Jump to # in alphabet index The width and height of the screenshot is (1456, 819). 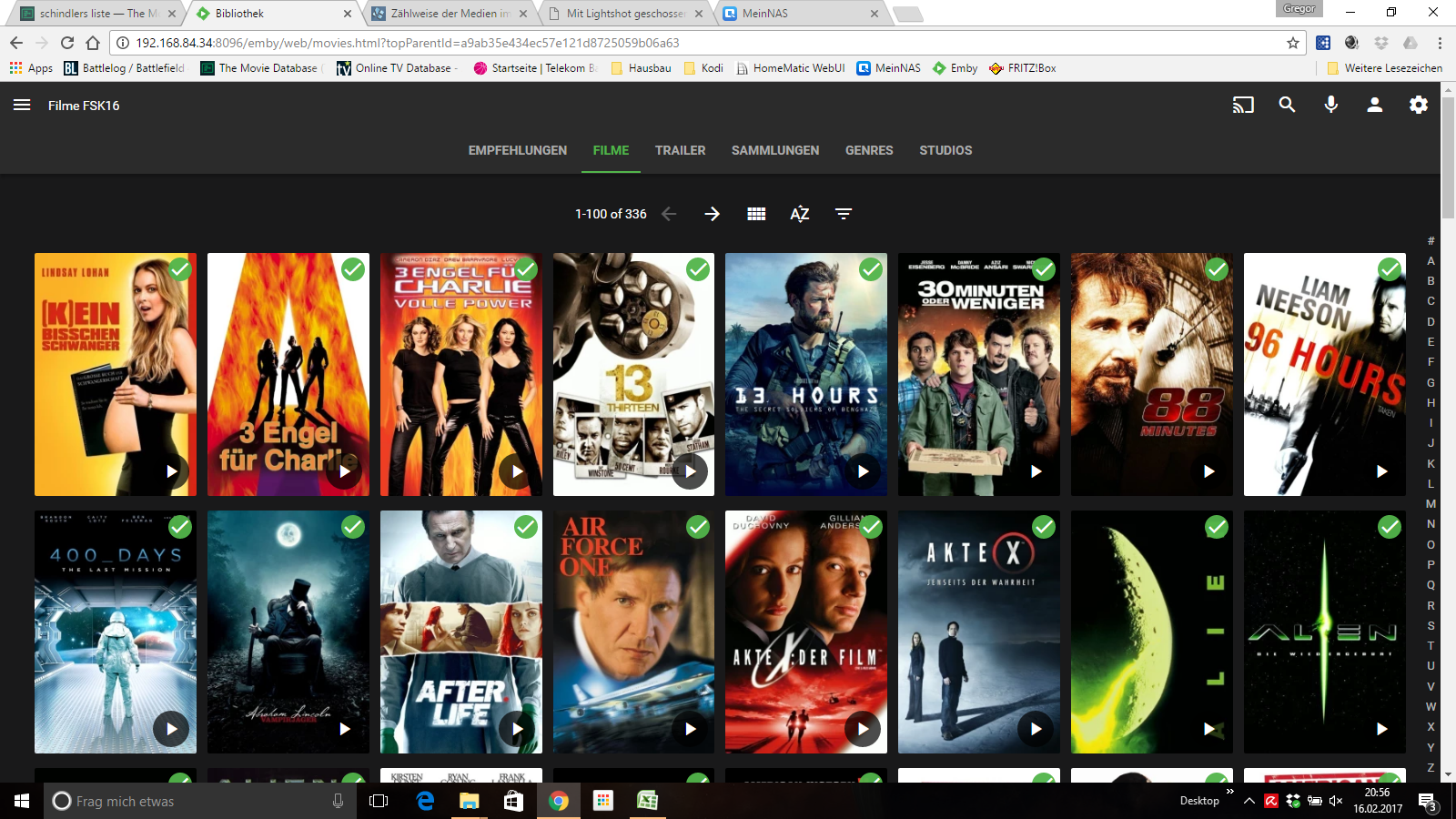pos(1431,241)
